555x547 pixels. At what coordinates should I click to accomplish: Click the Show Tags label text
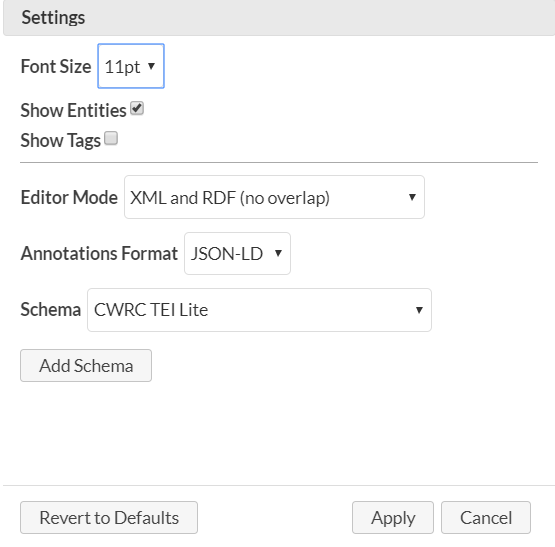61,140
